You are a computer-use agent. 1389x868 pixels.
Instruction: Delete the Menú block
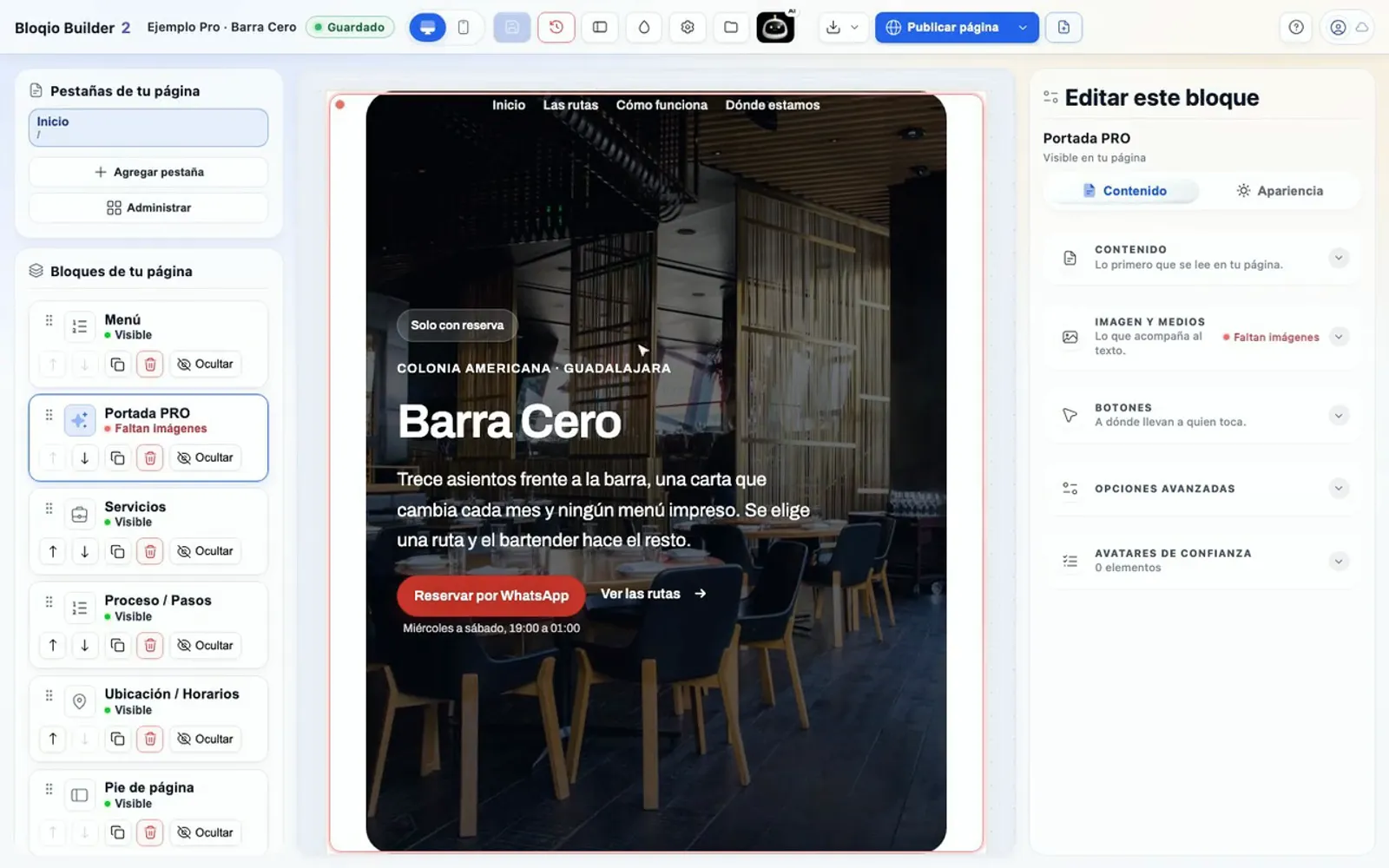point(150,365)
